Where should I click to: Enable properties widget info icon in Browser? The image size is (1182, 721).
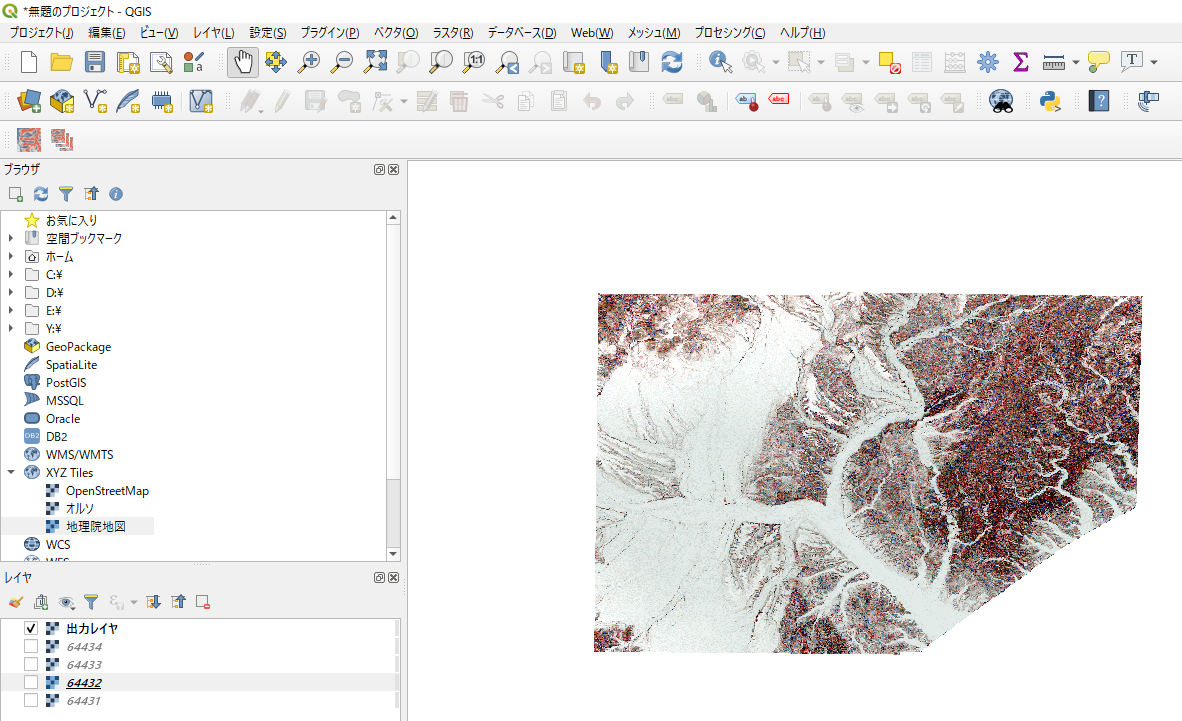[x=115, y=195]
